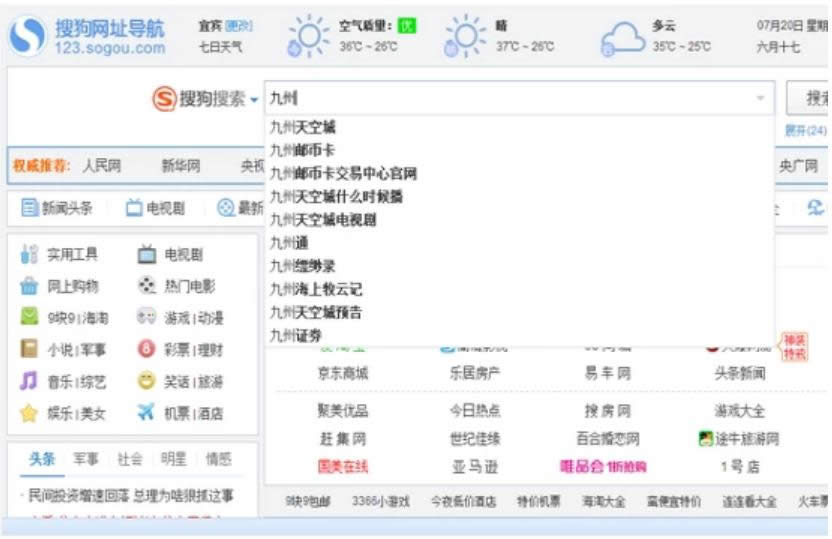Open the 京东商城 link
This screenshot has width=832, height=539.
tap(343, 373)
